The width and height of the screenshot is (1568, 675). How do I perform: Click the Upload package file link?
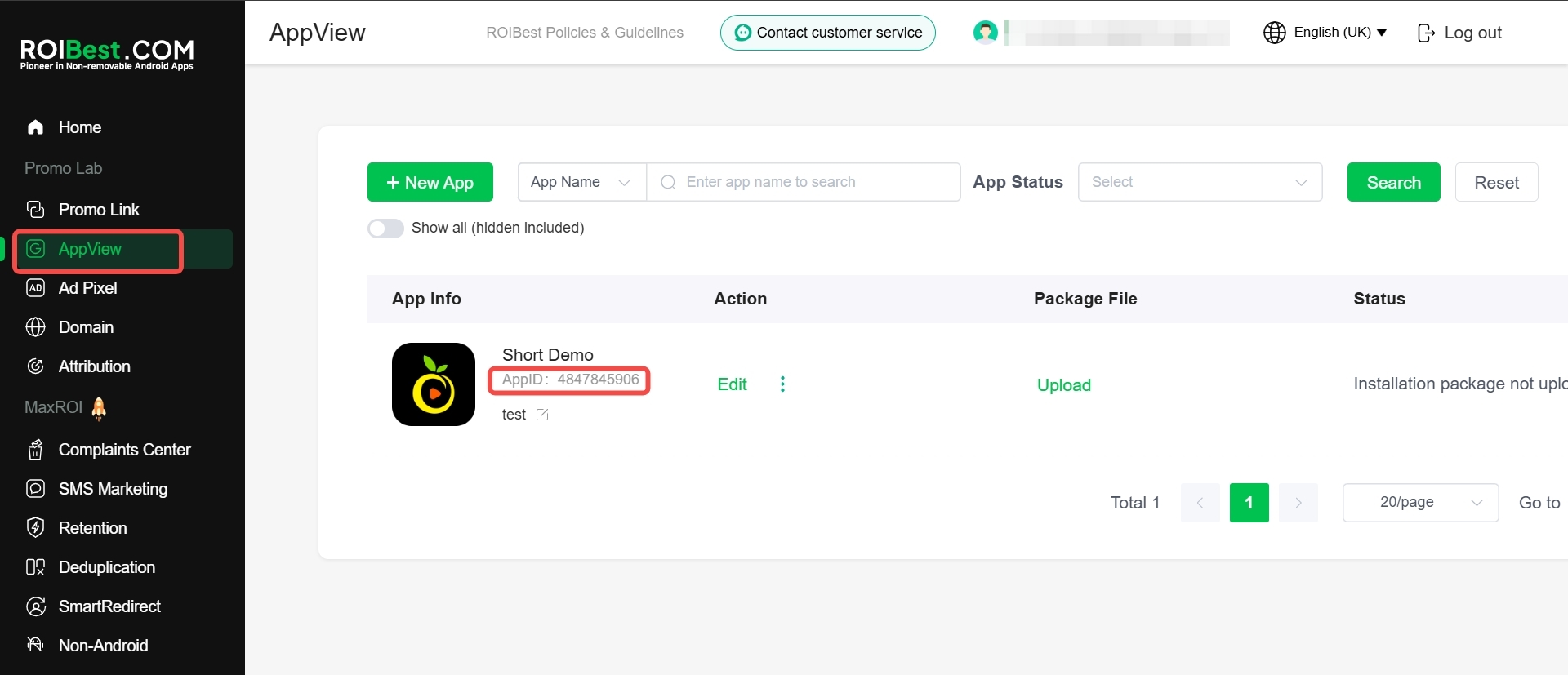(1063, 385)
